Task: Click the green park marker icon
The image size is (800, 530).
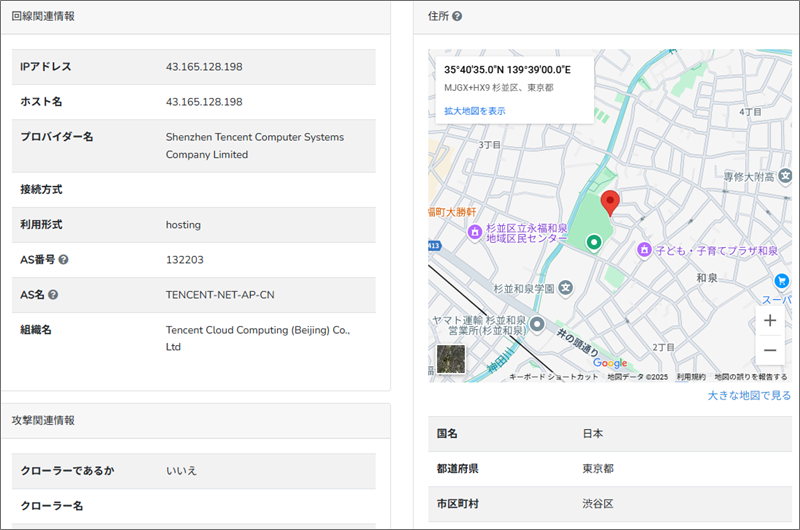Action: (x=593, y=242)
